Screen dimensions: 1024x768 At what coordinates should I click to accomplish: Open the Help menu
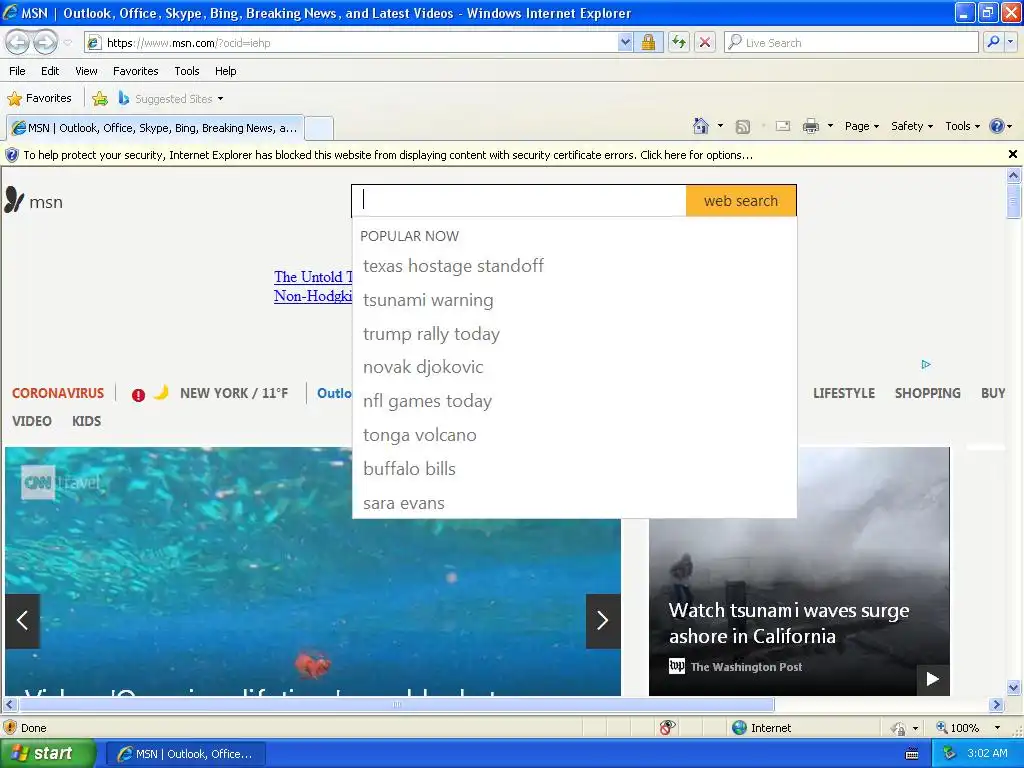[225, 71]
